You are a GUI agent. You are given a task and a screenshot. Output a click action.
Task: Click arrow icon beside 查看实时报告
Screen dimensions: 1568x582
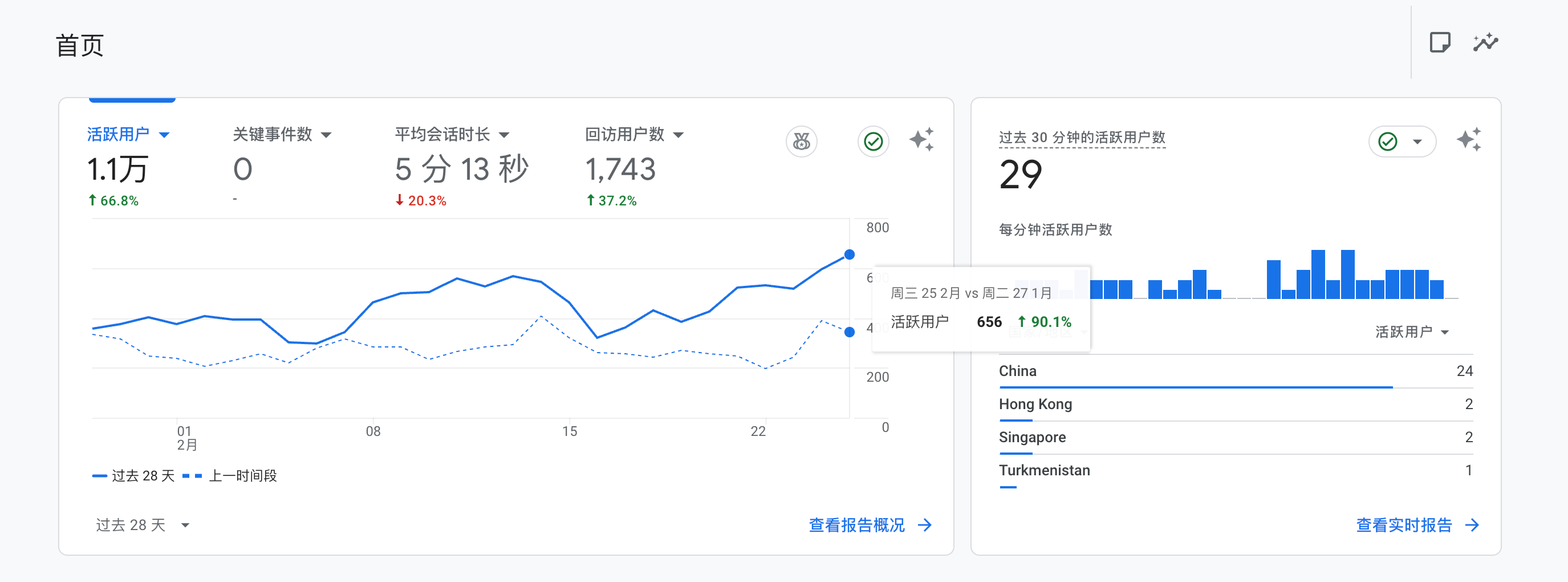[1472, 525]
